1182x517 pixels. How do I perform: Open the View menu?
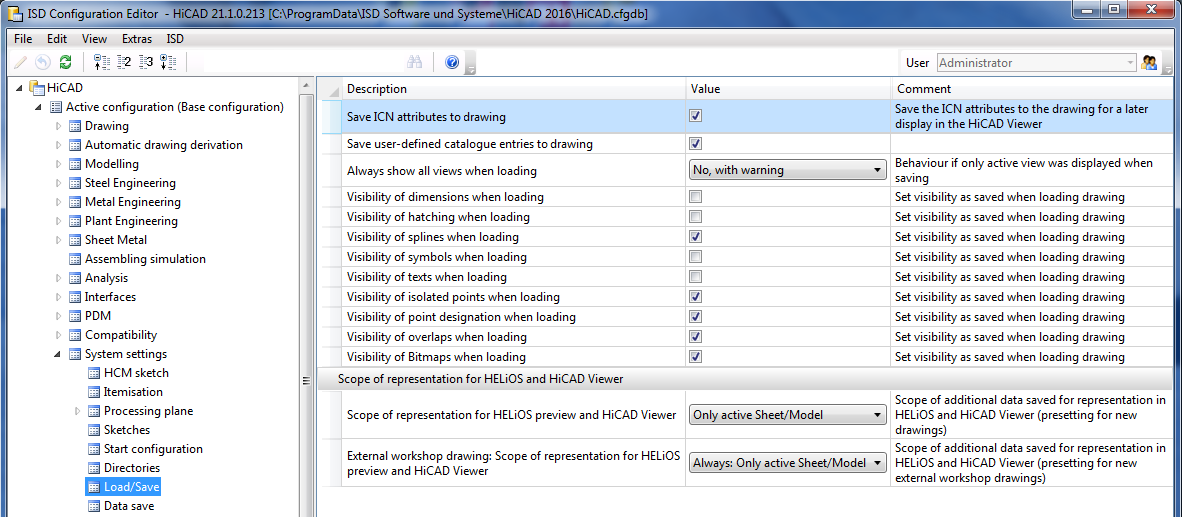click(x=94, y=38)
